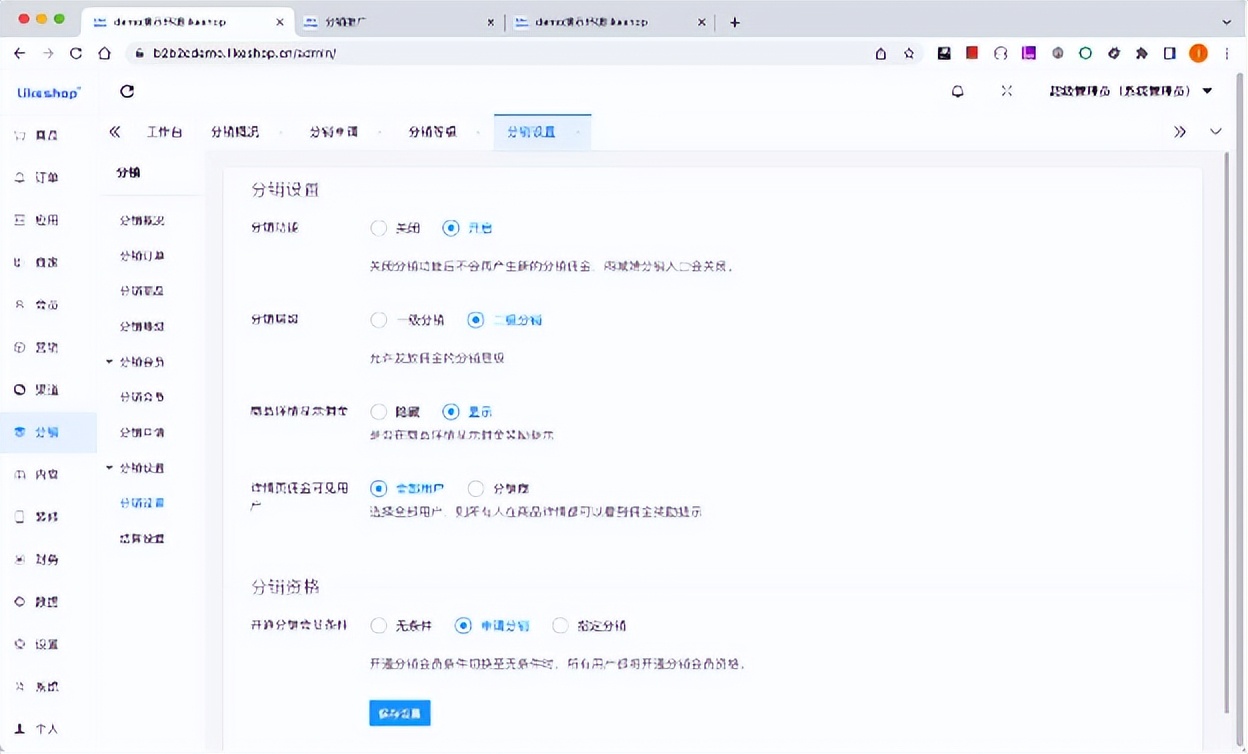Click the share icon in the address bar
1248x754 pixels.
[x=880, y=53]
